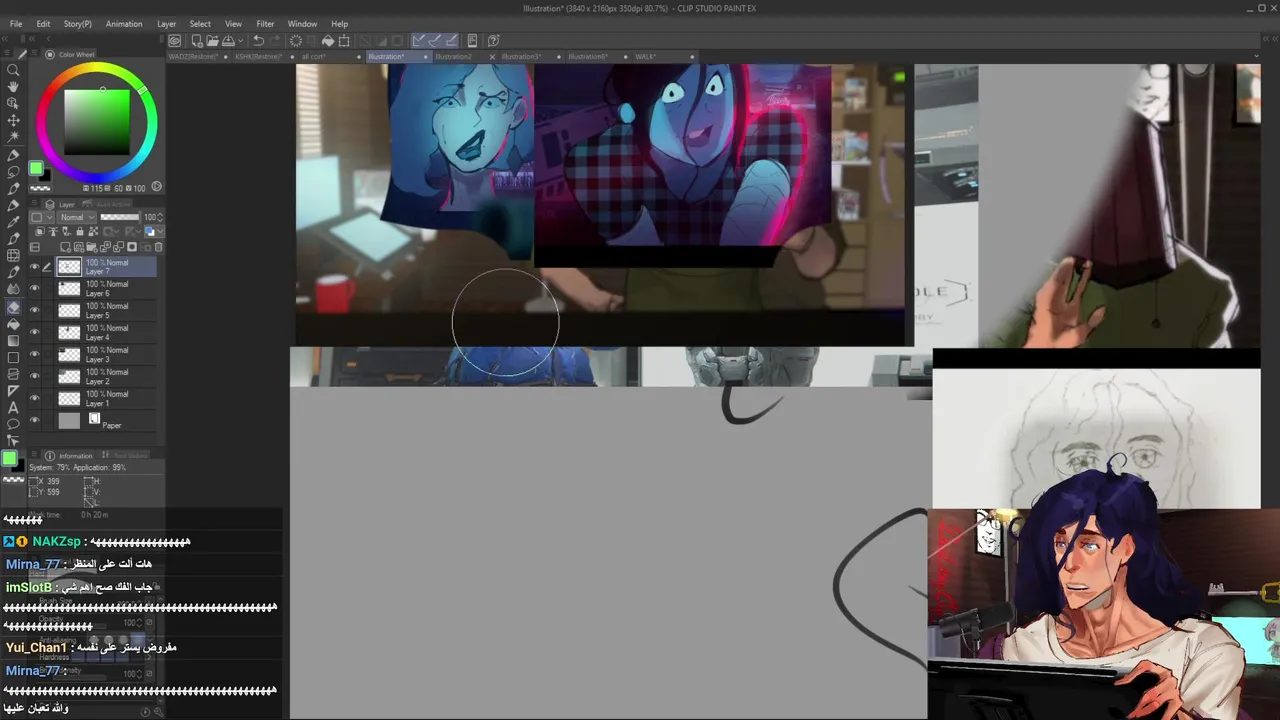Select the Move layer tool

(13, 121)
